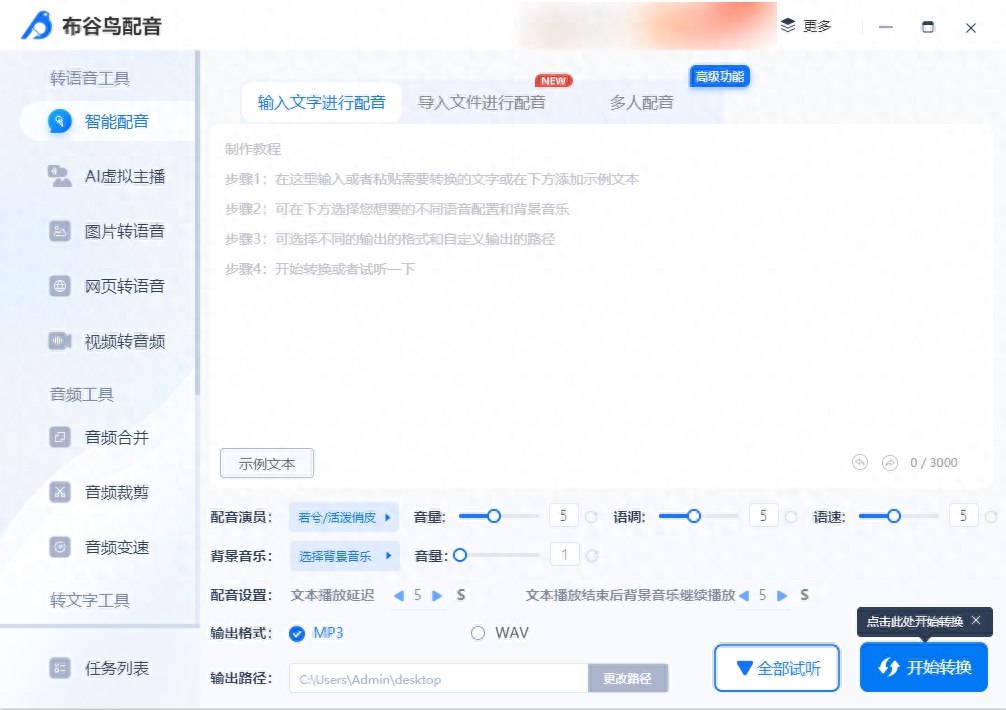
Task: Increase 文本播放延迟 with right arrow
Action: (437, 596)
